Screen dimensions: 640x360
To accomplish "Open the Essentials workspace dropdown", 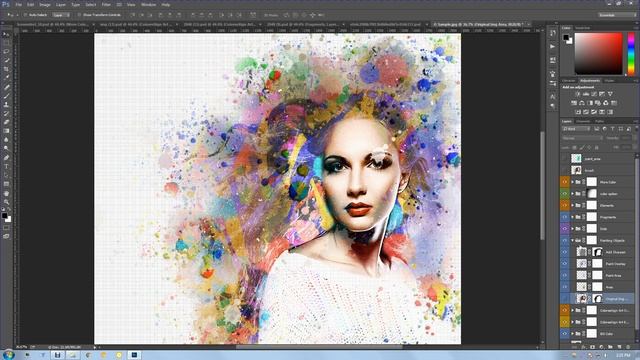I will coord(617,15).
